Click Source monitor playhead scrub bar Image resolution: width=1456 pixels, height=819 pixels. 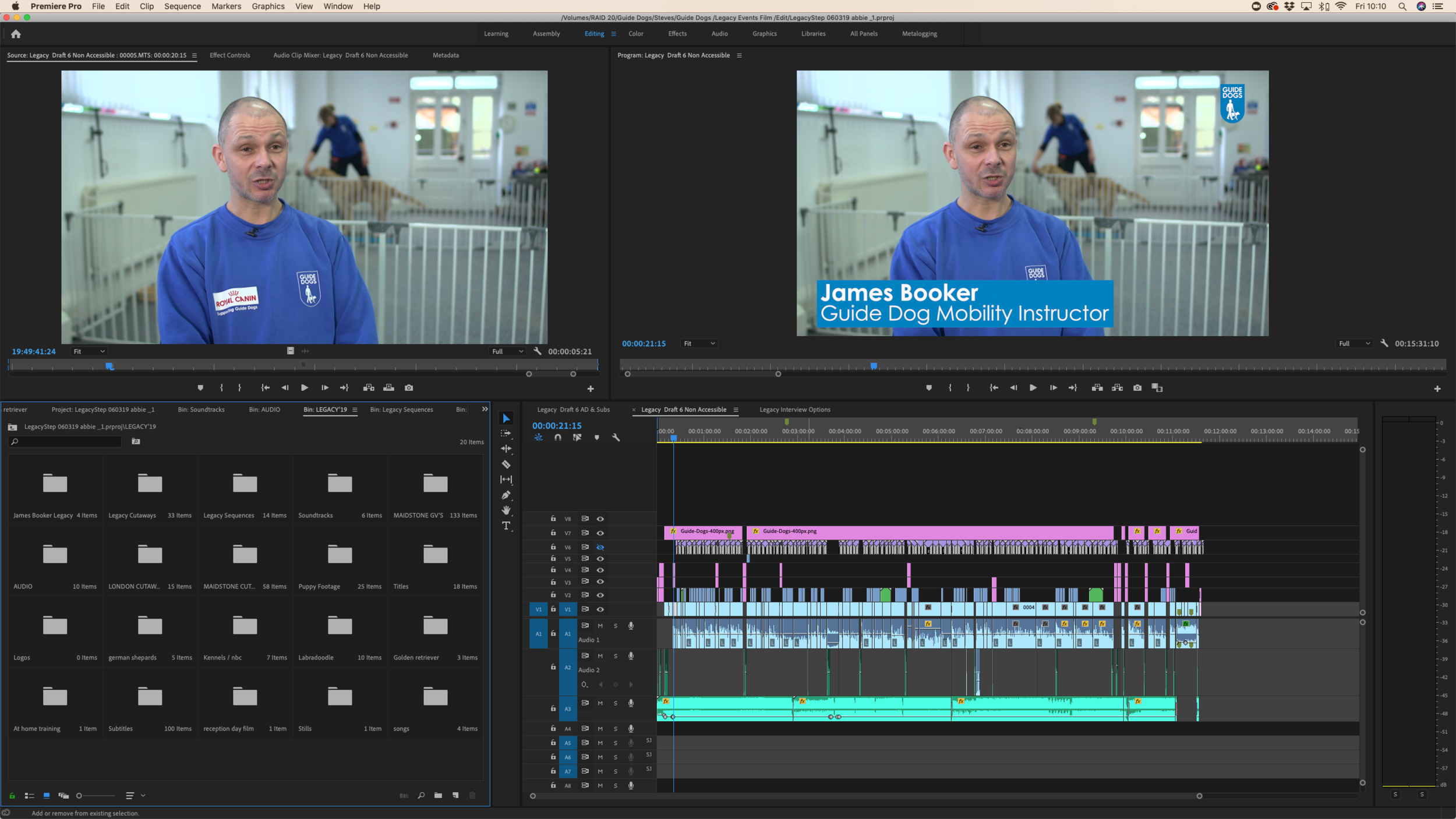303,366
